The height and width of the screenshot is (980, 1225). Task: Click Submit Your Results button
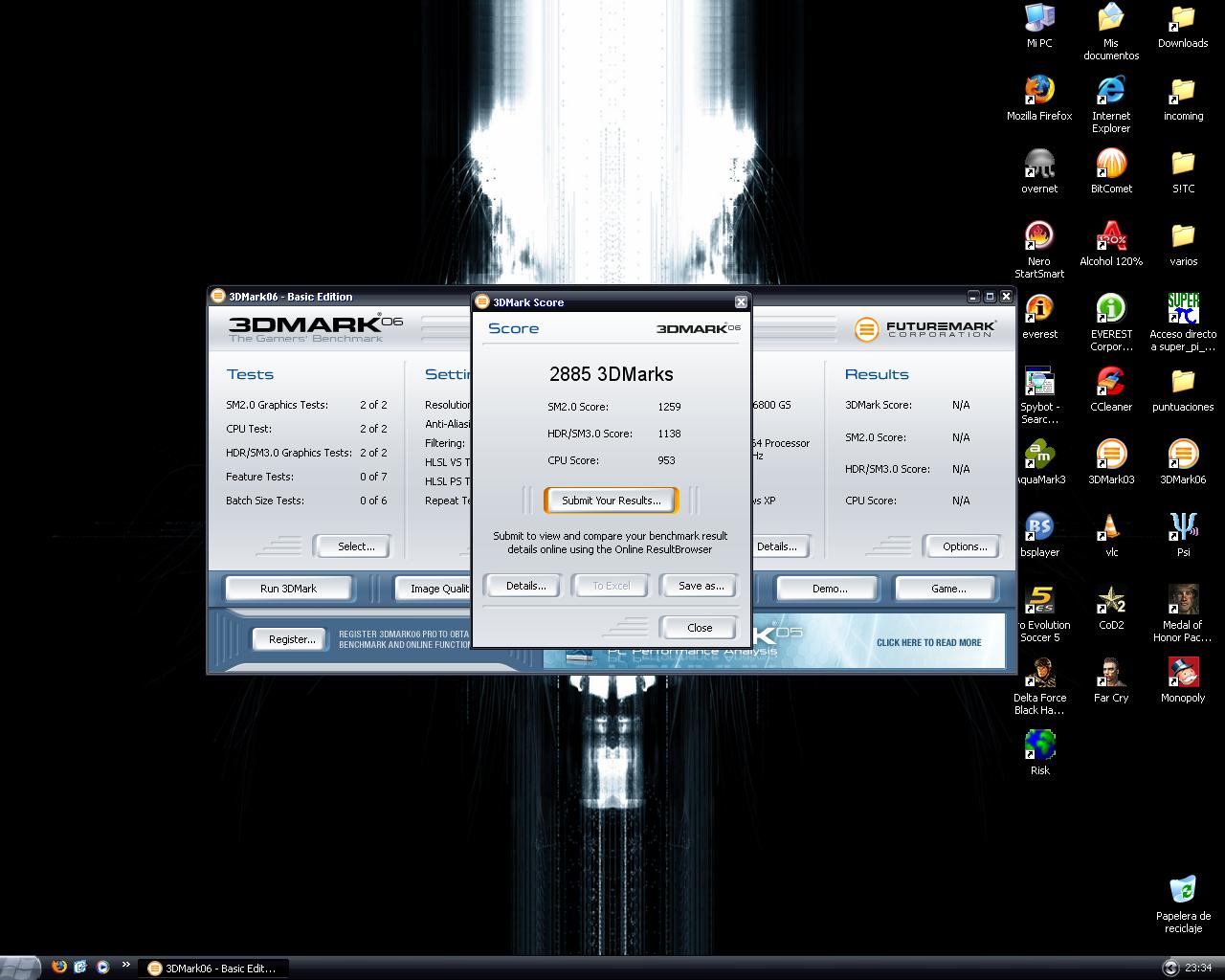tap(611, 501)
